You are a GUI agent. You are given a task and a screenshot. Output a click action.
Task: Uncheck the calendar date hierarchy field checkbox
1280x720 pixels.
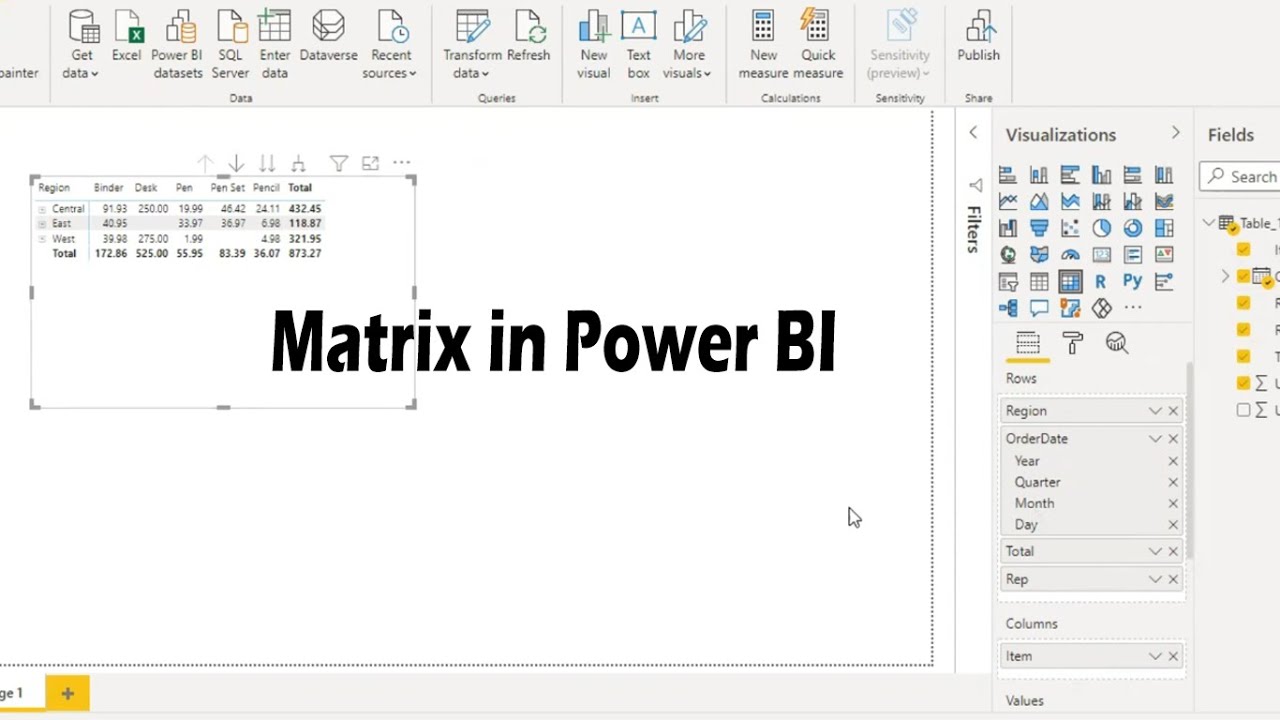click(x=1243, y=276)
